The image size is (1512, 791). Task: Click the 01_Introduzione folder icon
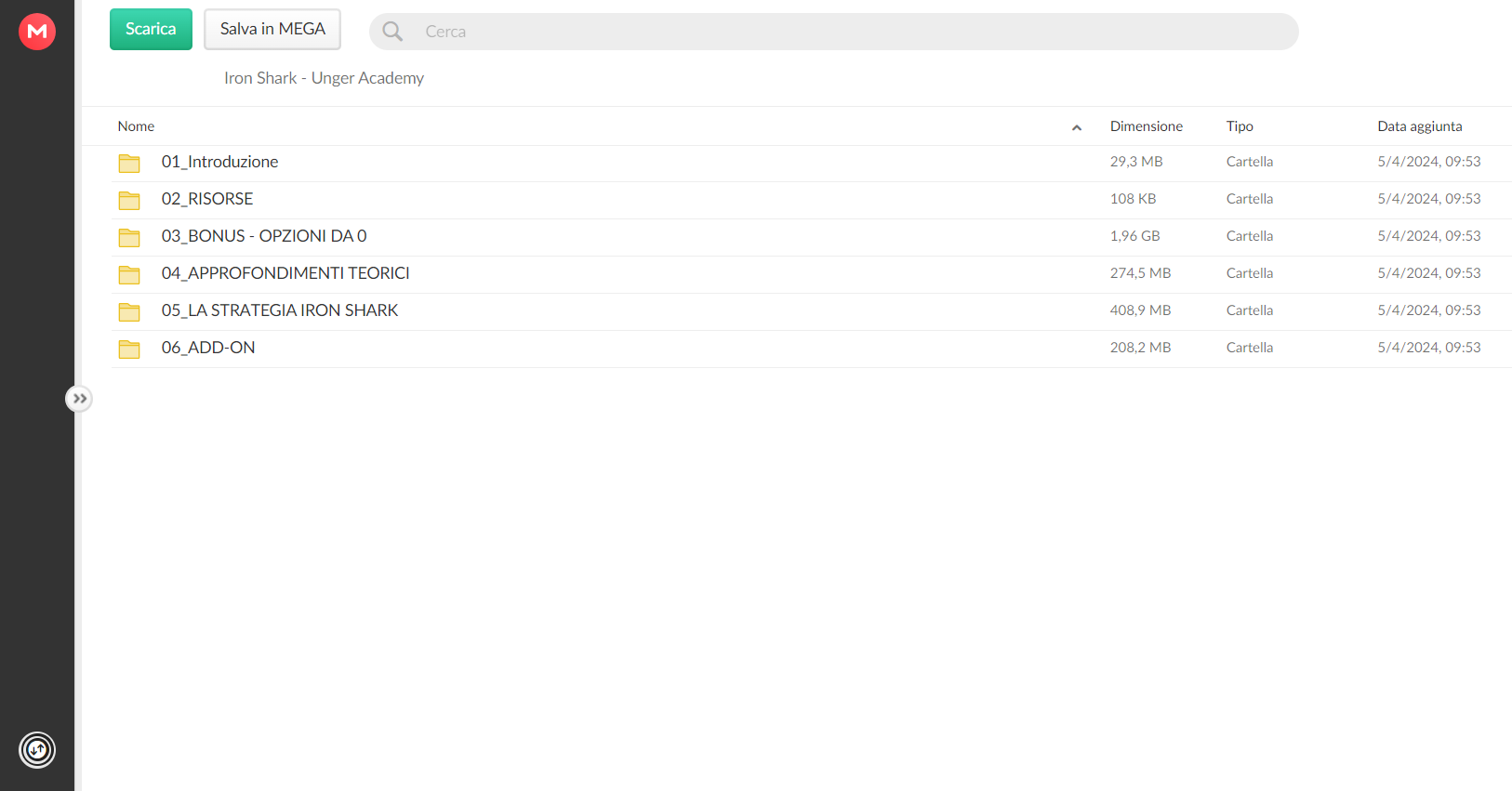tap(129, 163)
